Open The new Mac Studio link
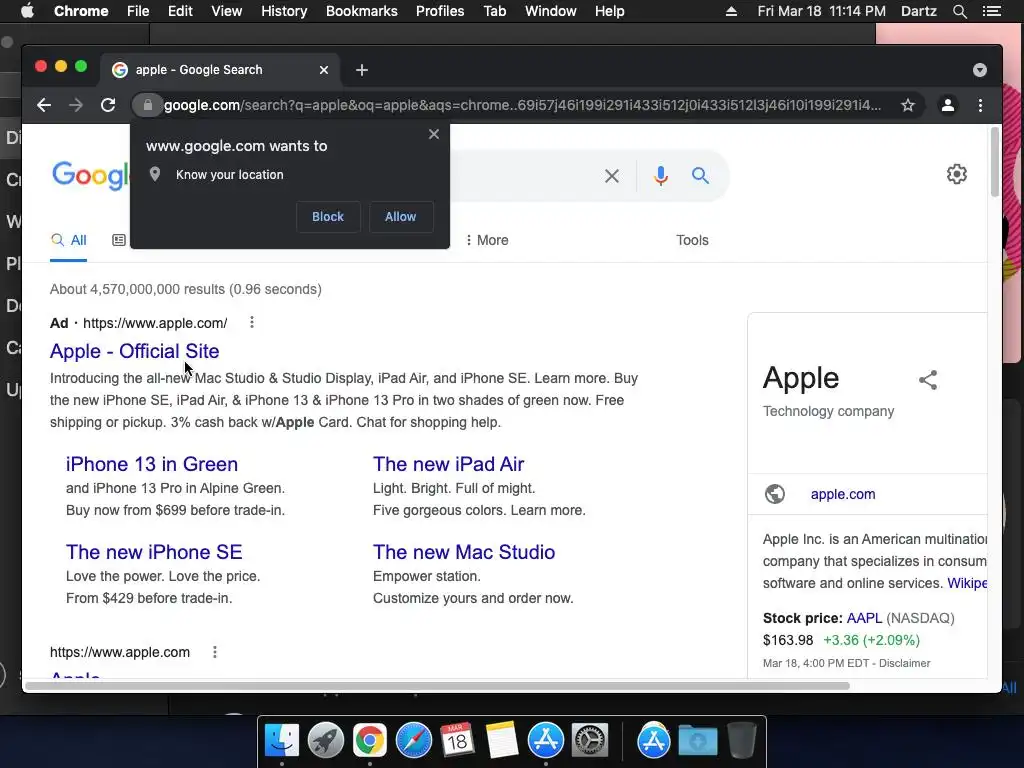 coord(464,552)
